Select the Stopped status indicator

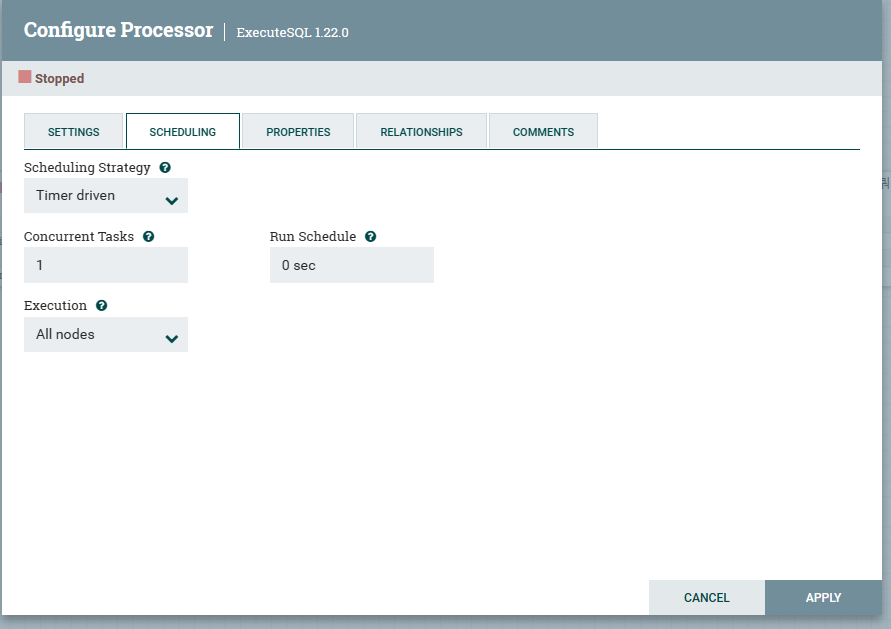[x=51, y=78]
